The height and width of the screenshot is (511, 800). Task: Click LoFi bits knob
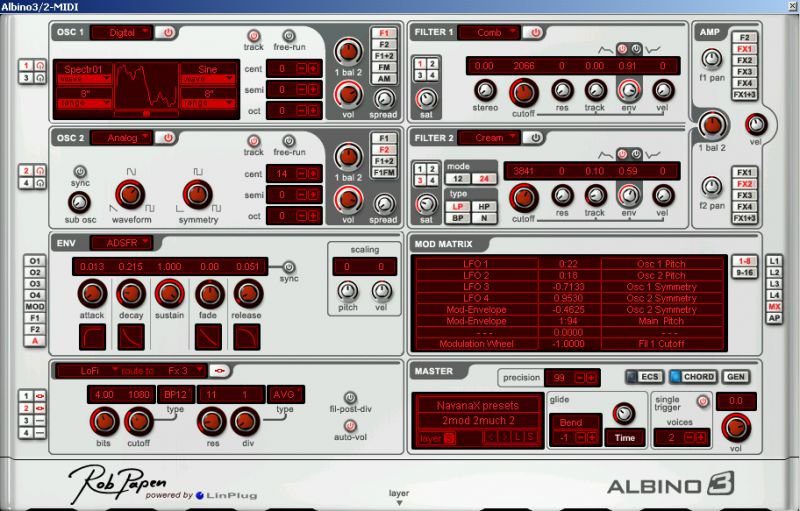pos(104,421)
